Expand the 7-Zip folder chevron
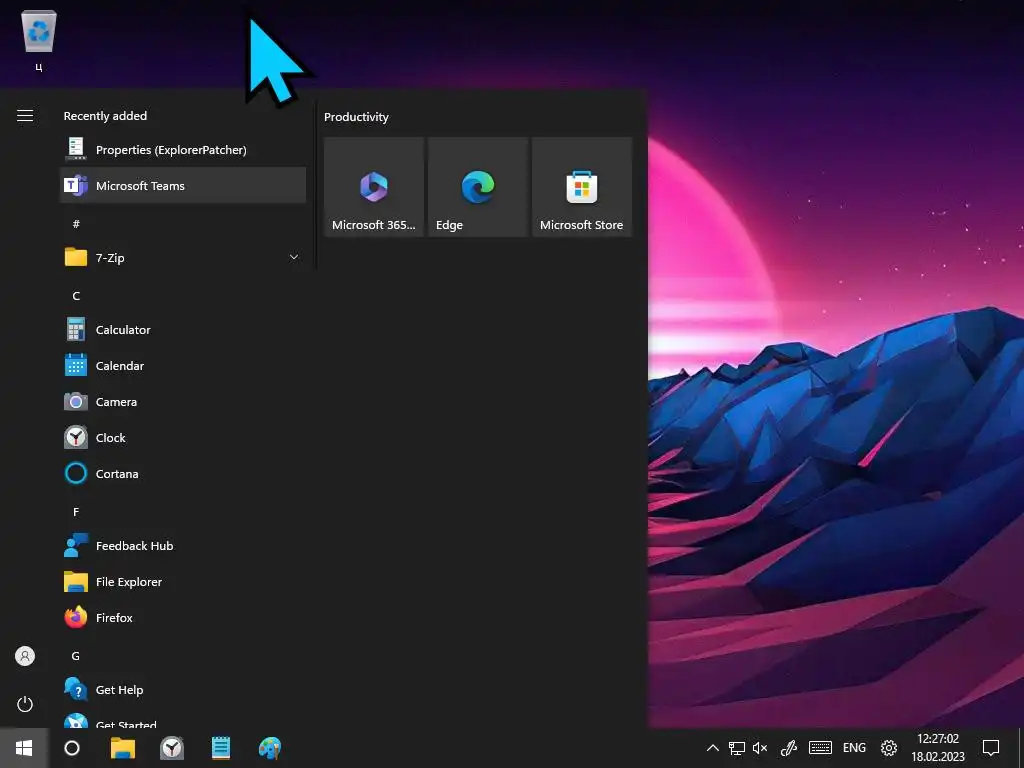1024x768 pixels. [294, 257]
